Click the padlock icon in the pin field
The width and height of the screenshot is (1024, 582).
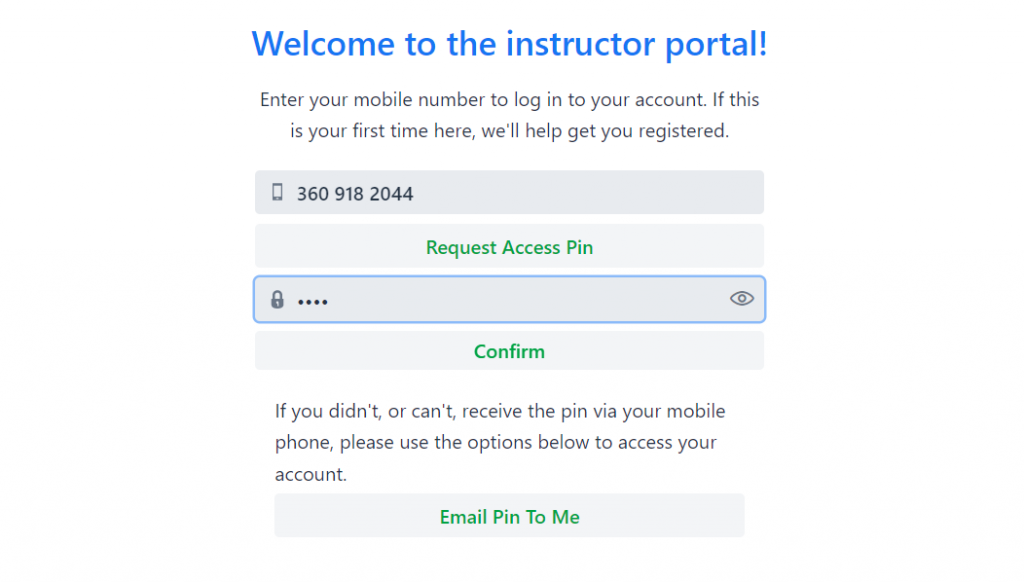pyautogui.click(x=278, y=299)
